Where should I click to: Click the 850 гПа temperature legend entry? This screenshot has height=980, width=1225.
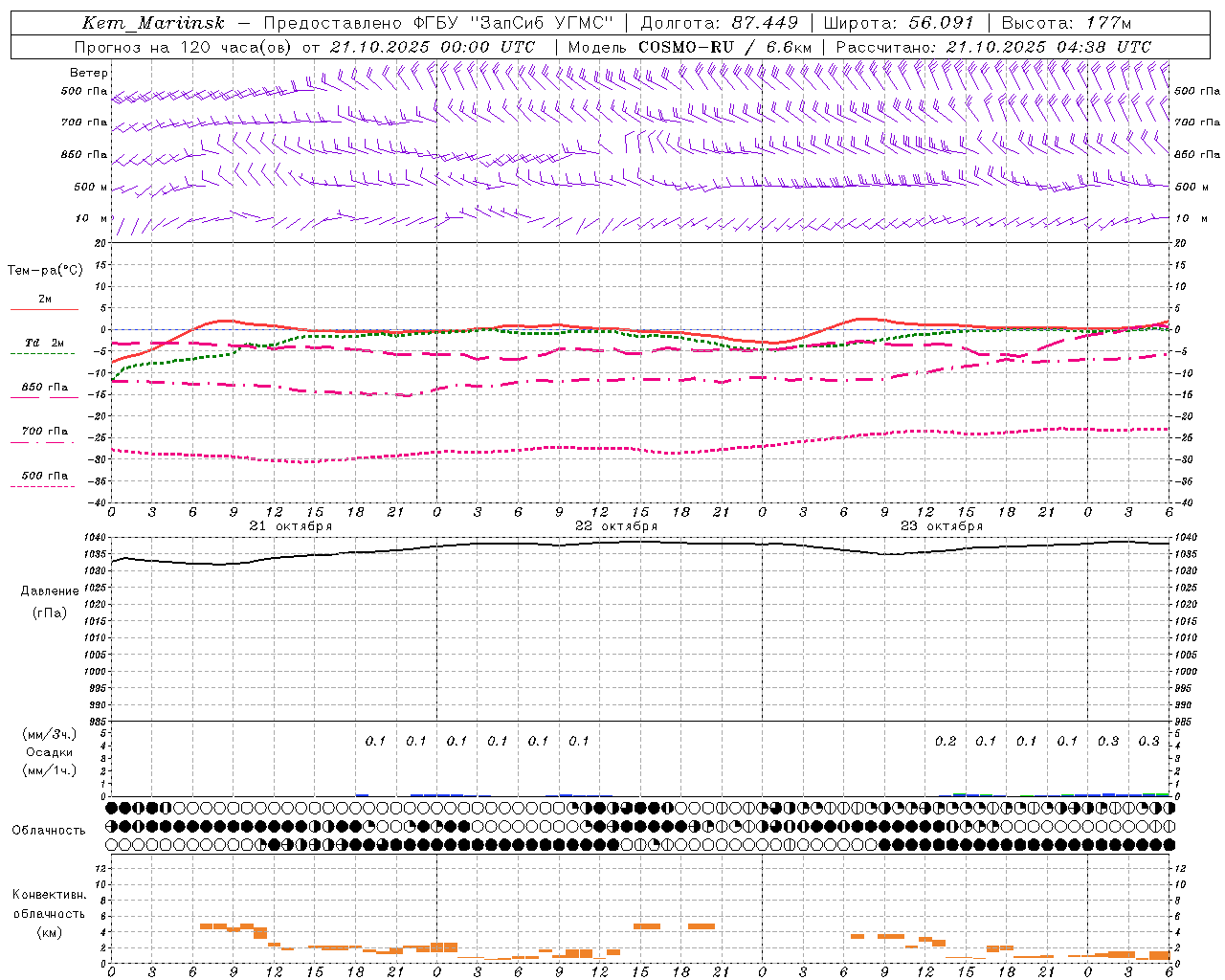[45, 388]
